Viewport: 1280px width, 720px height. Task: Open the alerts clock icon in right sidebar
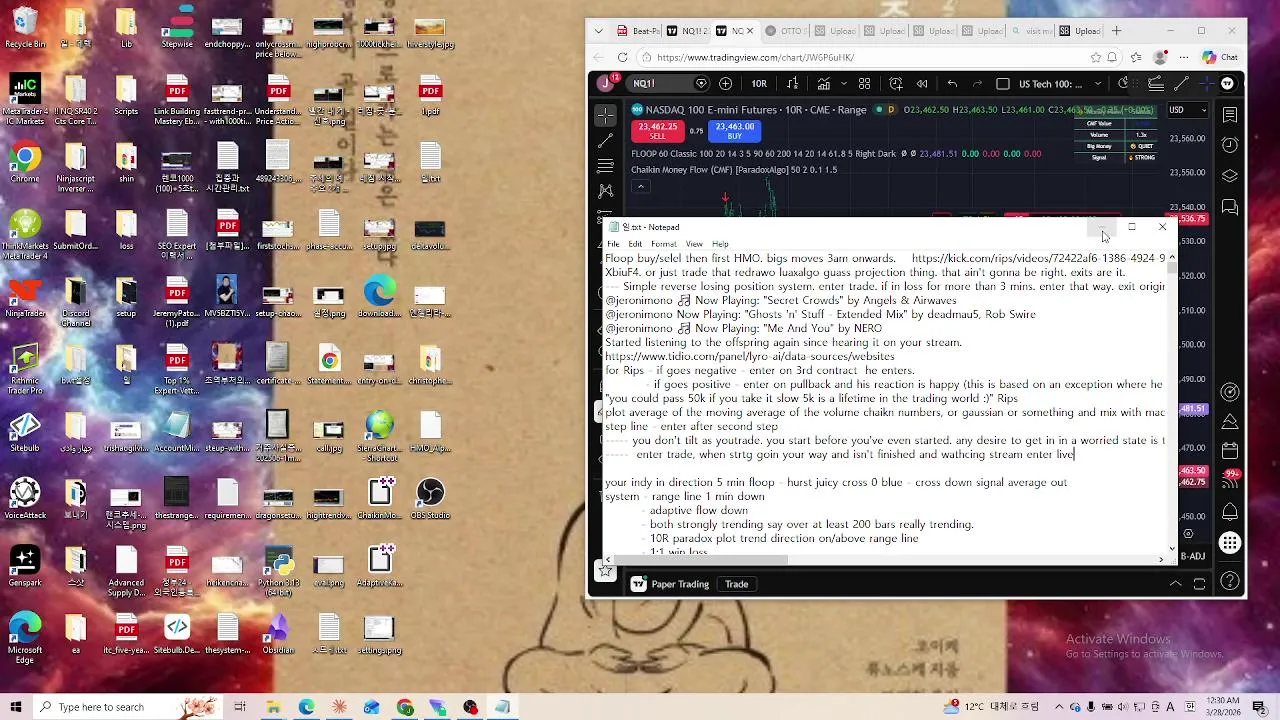[x=1230, y=146]
